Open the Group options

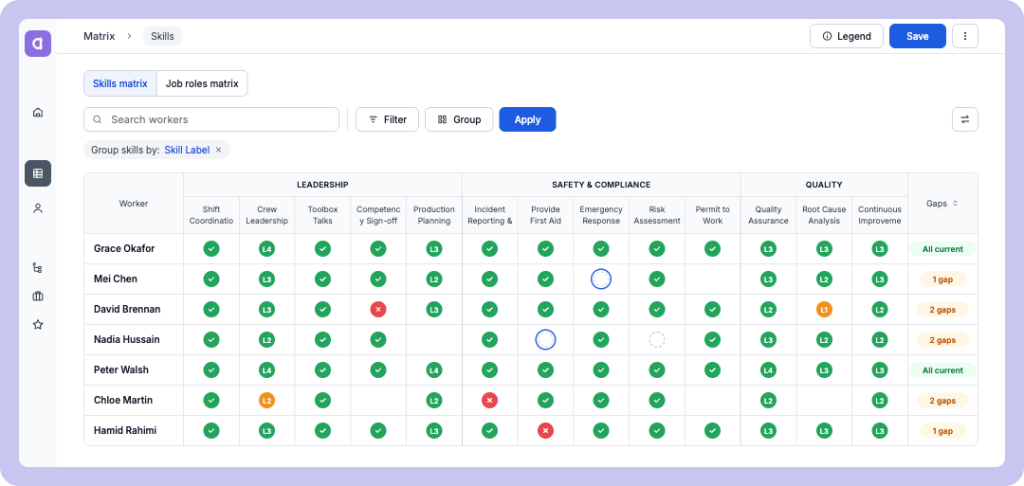[459, 120]
